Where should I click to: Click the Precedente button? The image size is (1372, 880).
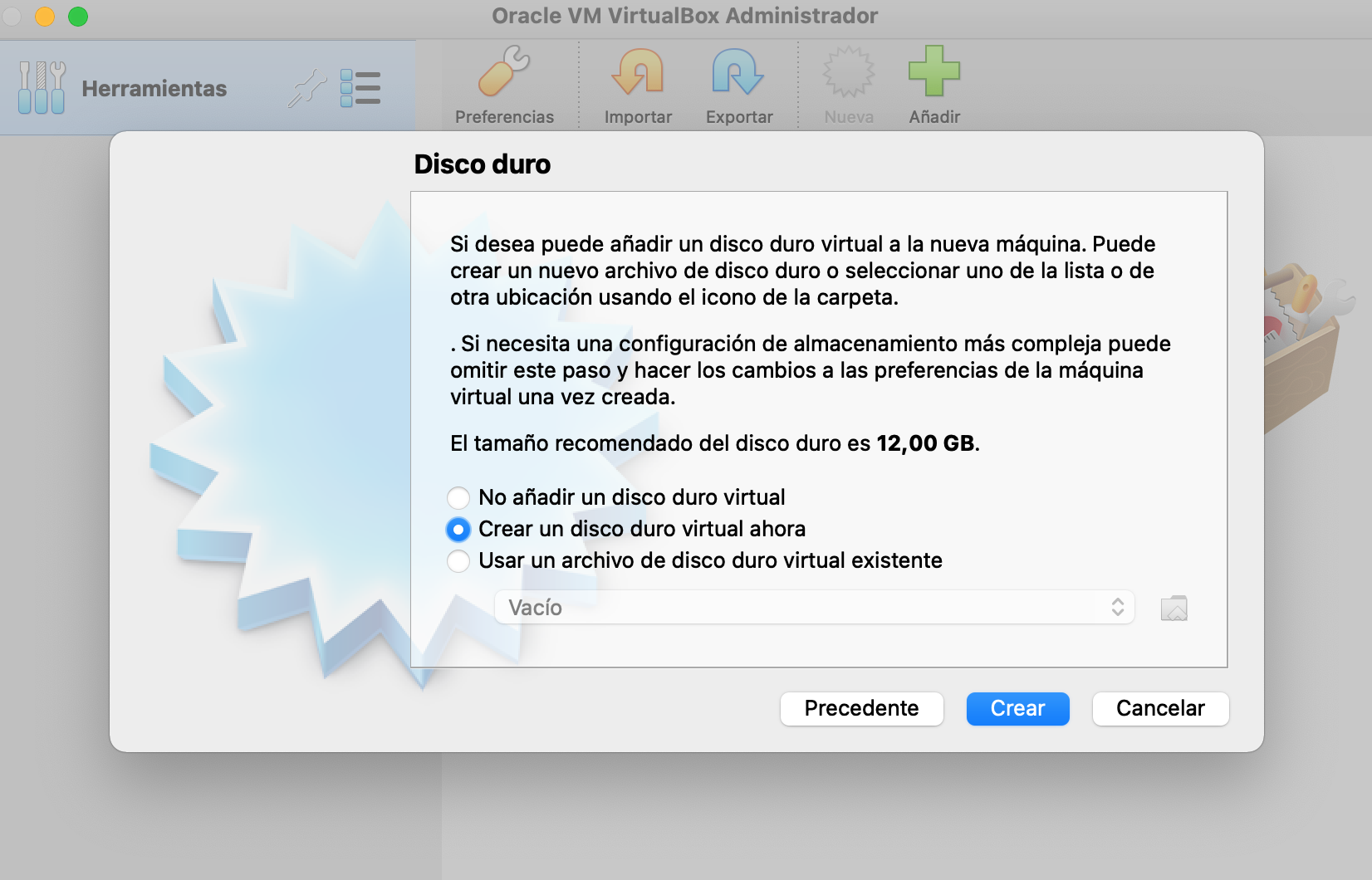[x=861, y=708]
